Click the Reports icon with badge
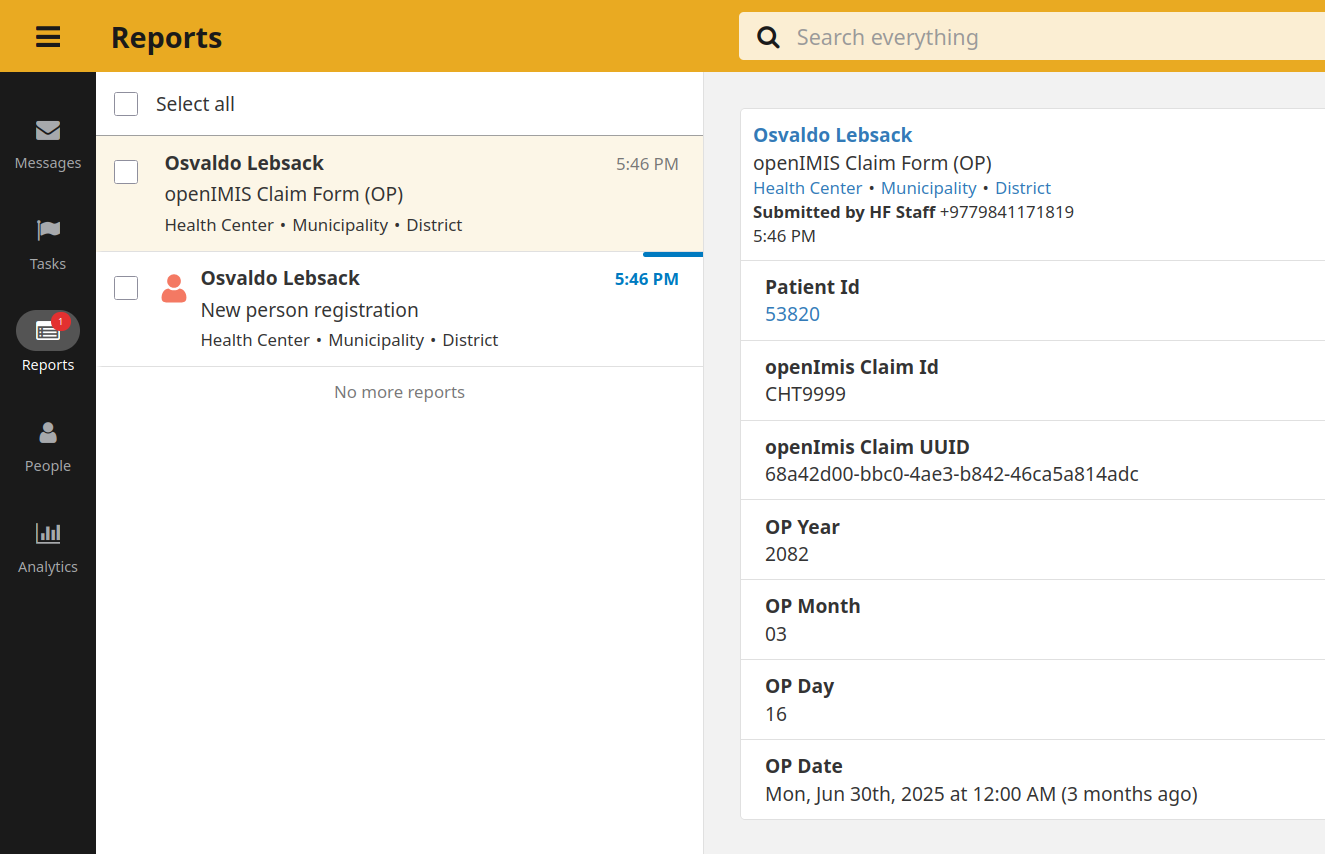Image resolution: width=1325 pixels, height=854 pixels. coord(48,330)
